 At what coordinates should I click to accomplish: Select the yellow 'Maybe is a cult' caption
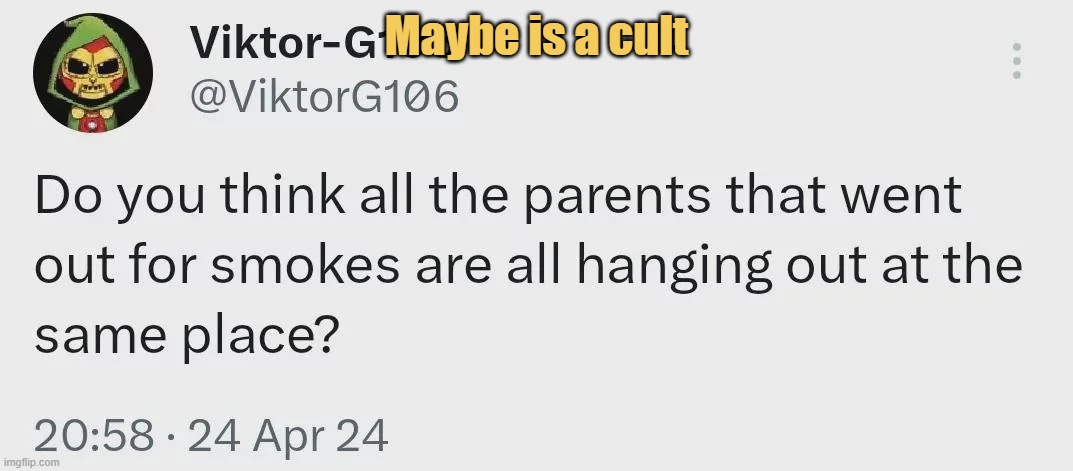click(x=536, y=38)
